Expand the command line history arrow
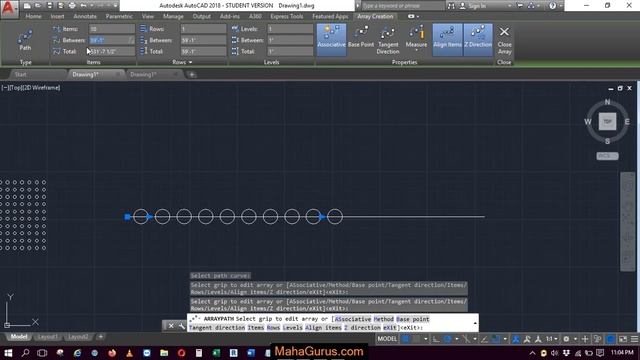 pos(475,323)
